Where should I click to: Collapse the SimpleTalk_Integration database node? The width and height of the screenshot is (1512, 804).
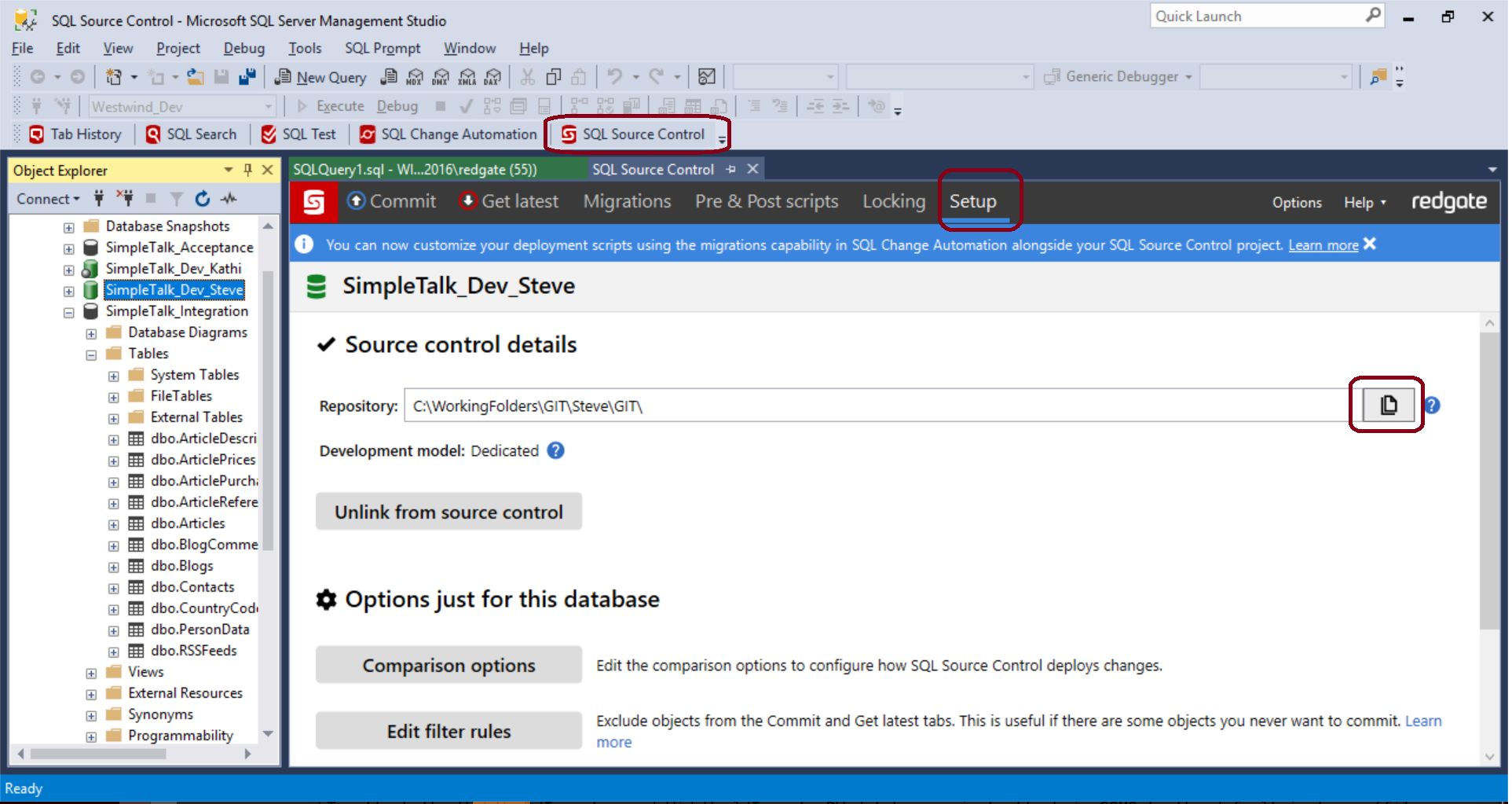(69, 312)
